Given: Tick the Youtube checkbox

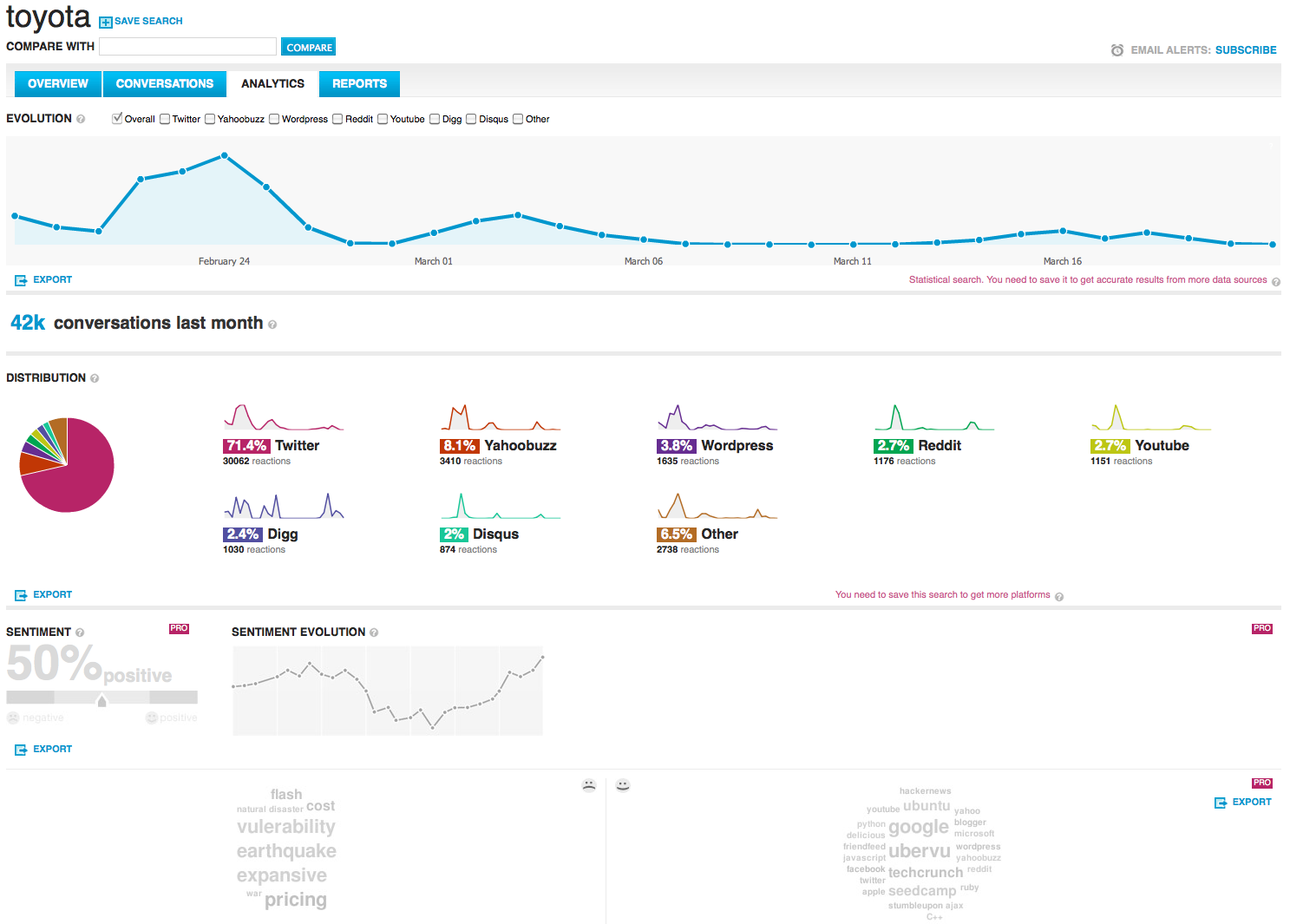Looking at the screenshot, I should click(x=383, y=119).
